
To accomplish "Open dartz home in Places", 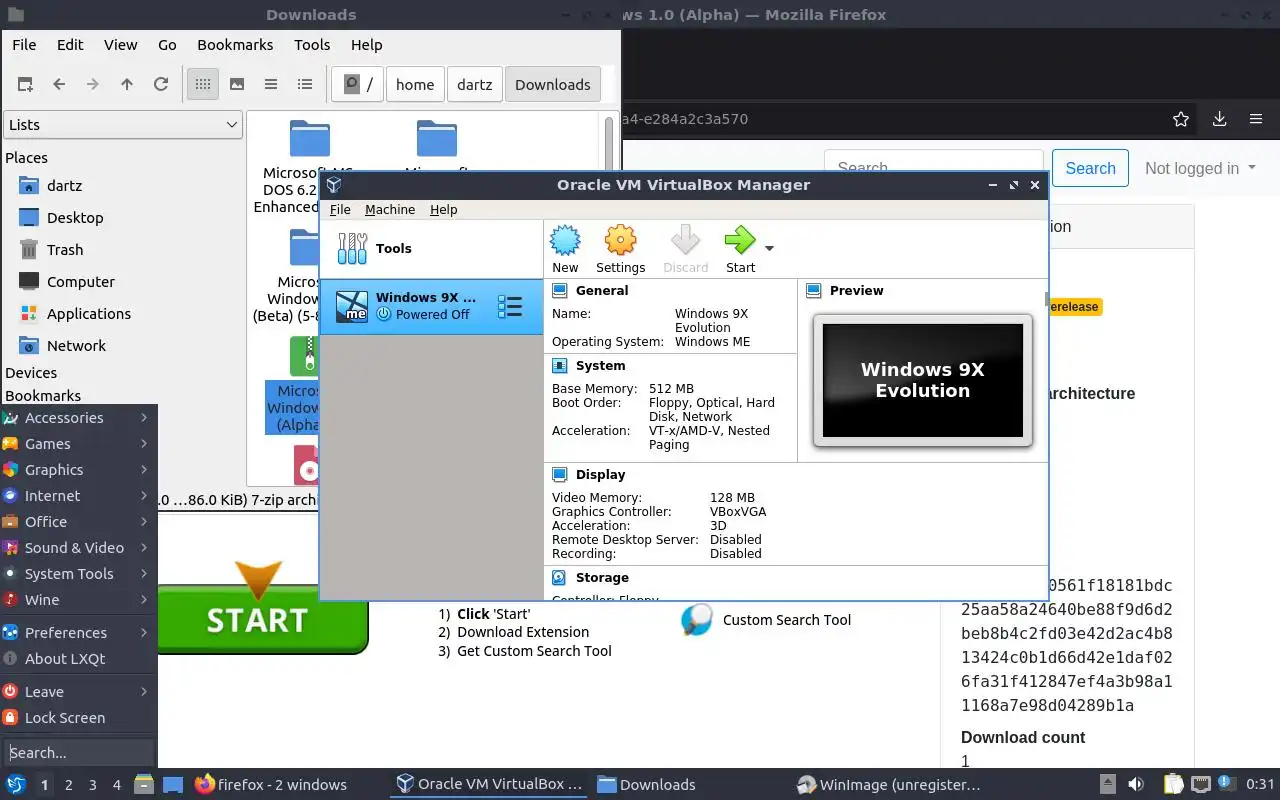I will coord(64,186).
